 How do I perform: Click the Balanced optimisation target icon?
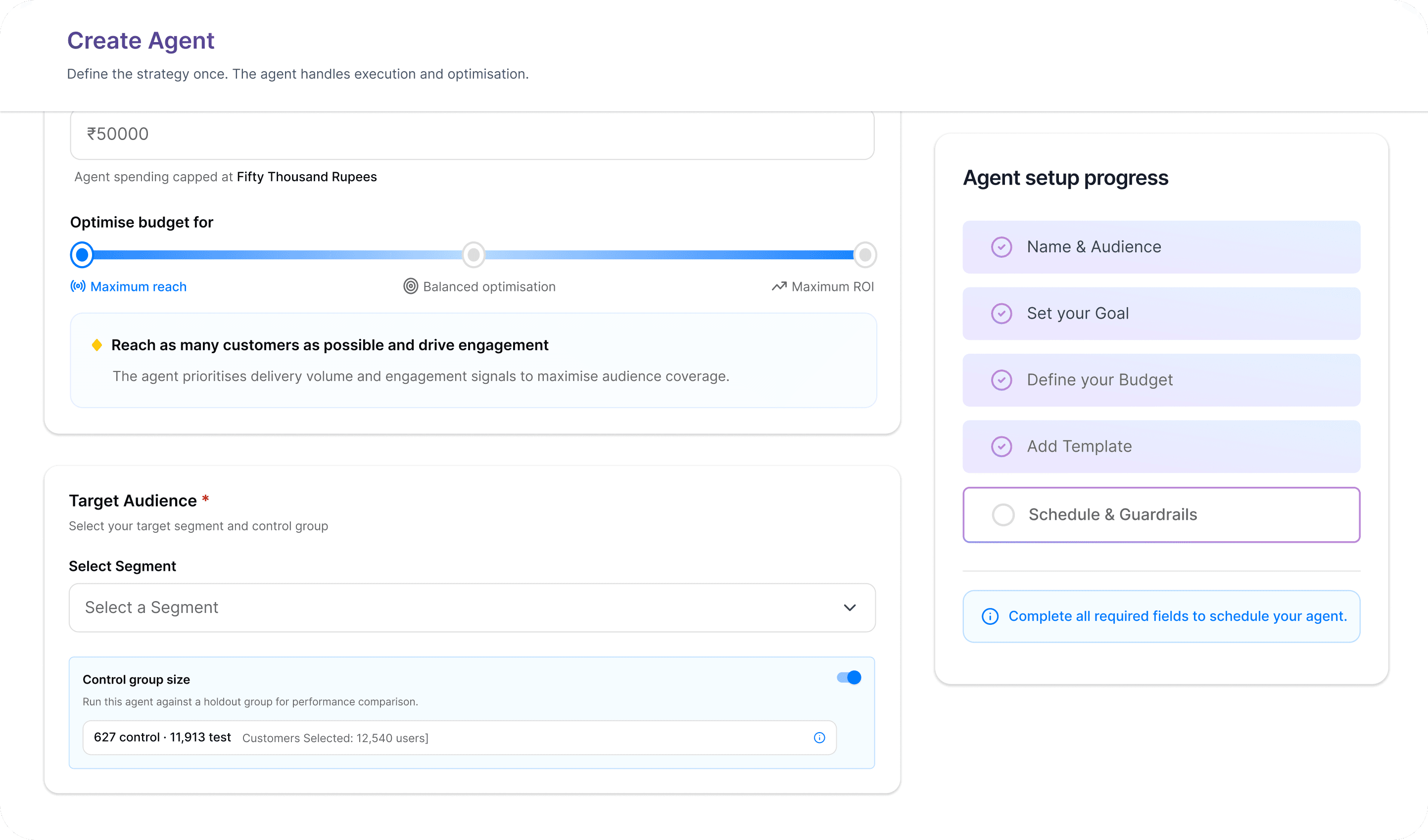410,286
